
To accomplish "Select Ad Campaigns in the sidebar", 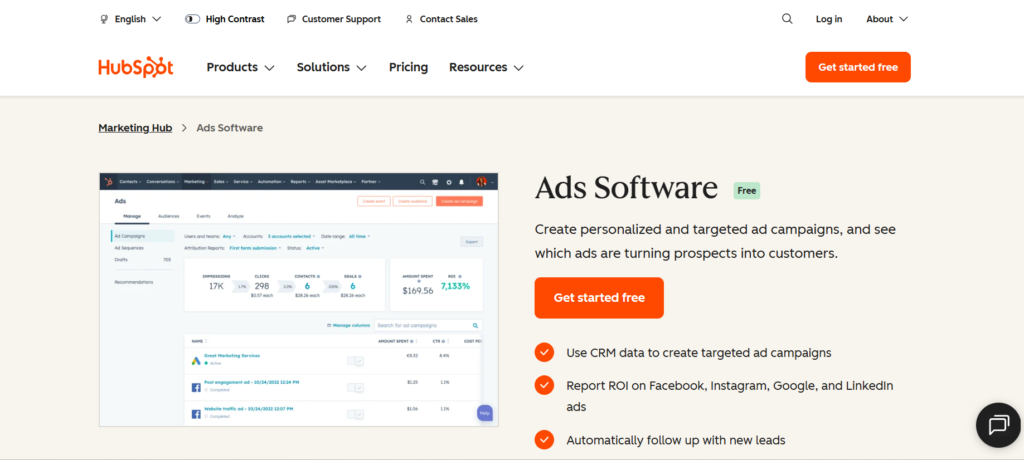I will click(143, 236).
